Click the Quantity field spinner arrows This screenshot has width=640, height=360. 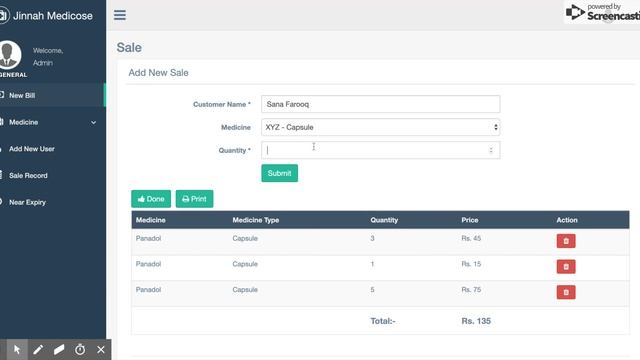(x=491, y=150)
